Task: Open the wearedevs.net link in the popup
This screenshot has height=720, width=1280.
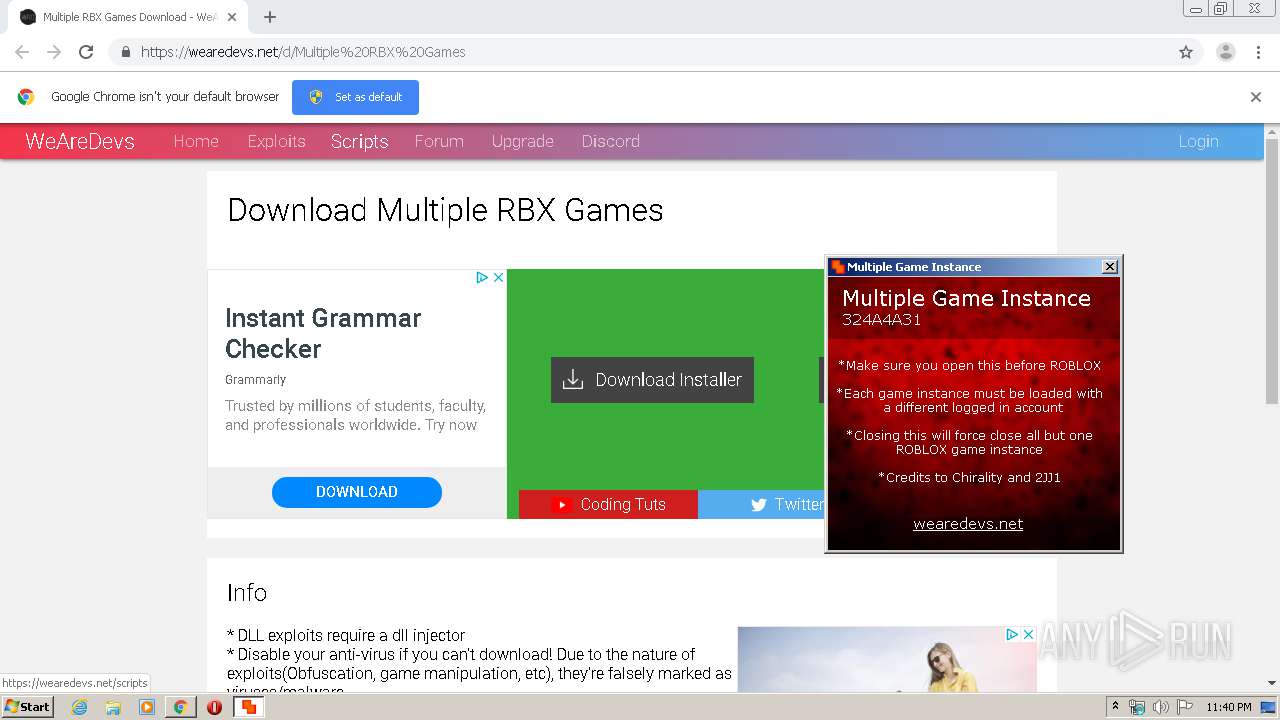Action: tap(968, 524)
